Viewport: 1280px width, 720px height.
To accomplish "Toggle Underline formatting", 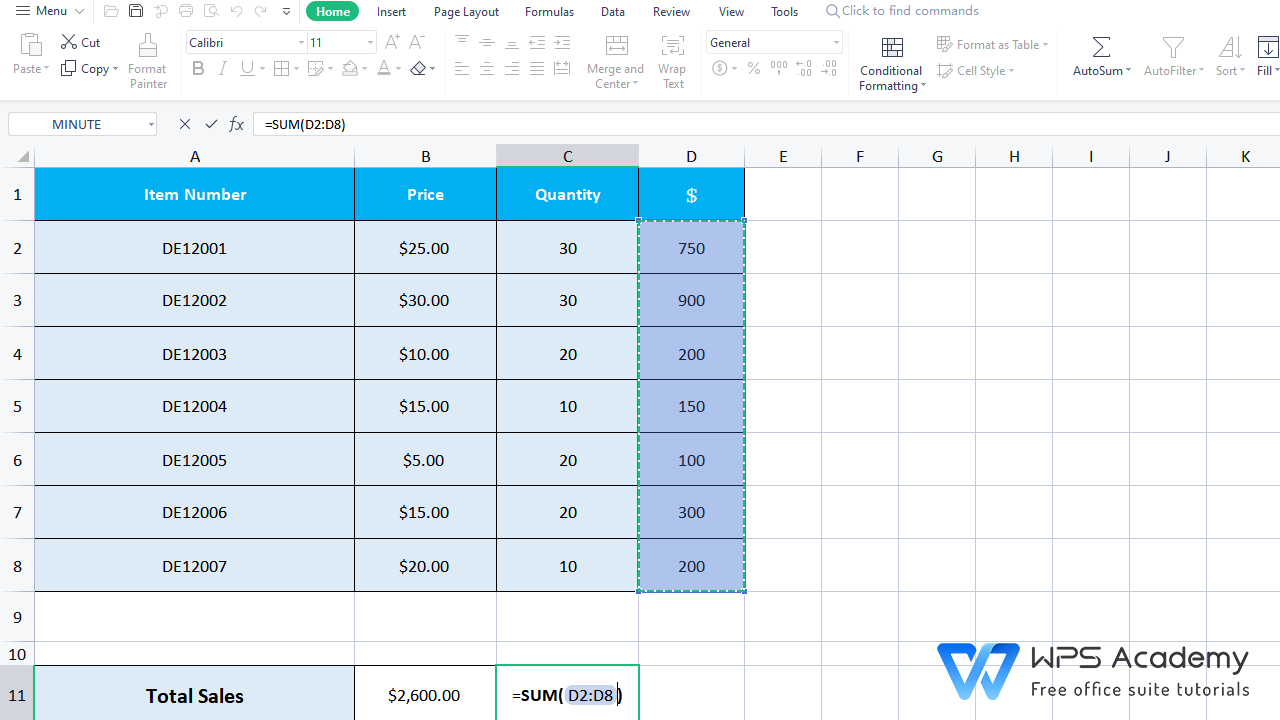I will tap(247, 68).
